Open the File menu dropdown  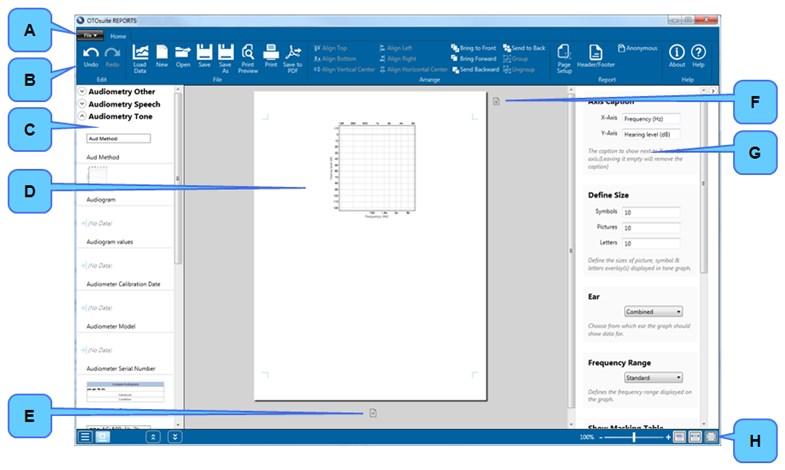90,36
